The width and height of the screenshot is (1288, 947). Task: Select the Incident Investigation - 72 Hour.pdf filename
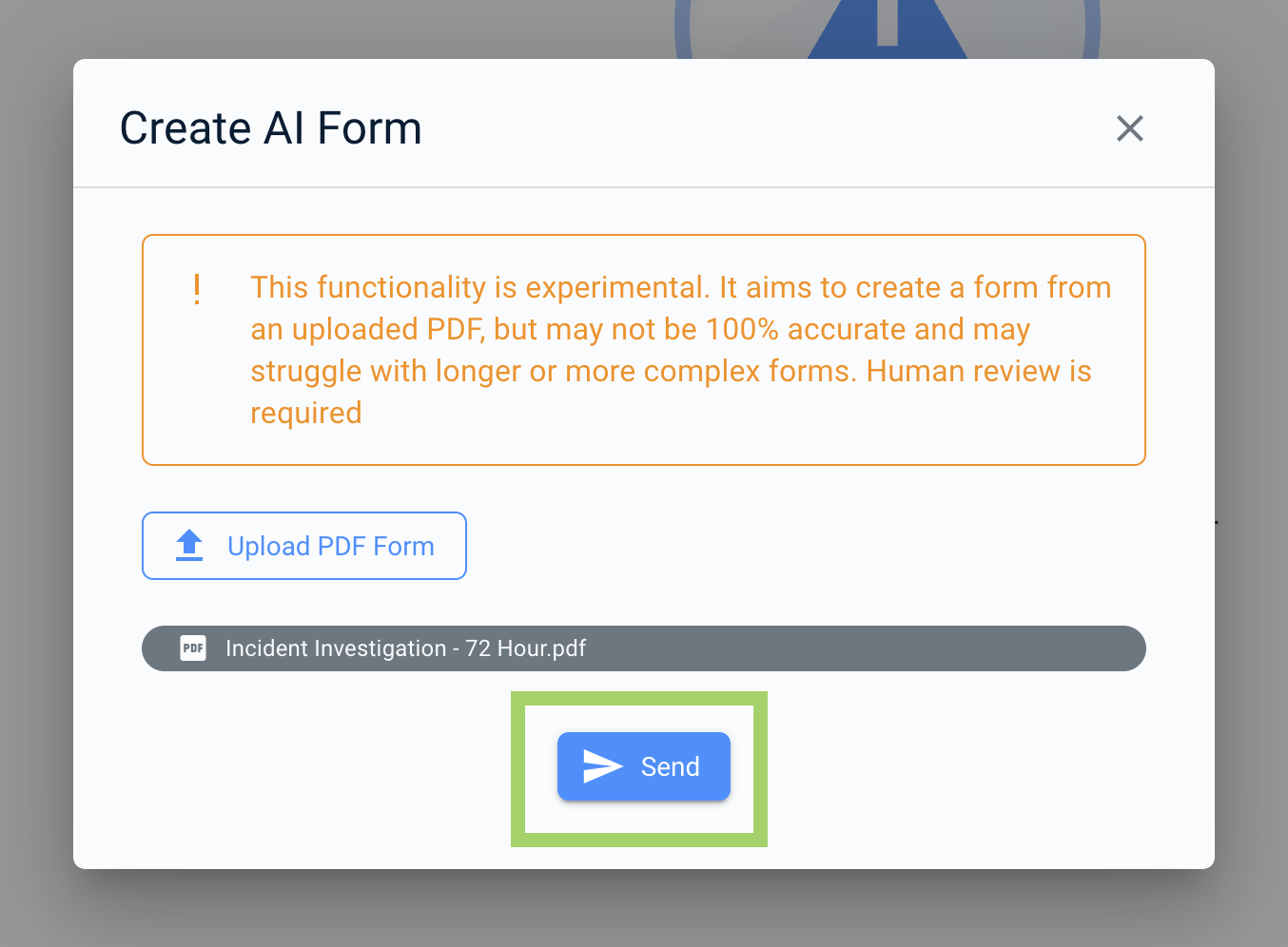[x=405, y=648]
